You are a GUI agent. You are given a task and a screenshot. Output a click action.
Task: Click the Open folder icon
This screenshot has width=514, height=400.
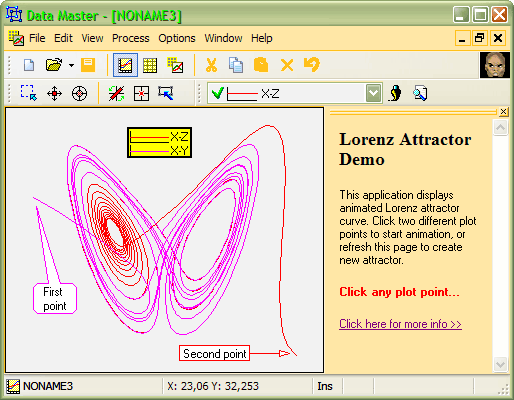click(54, 65)
